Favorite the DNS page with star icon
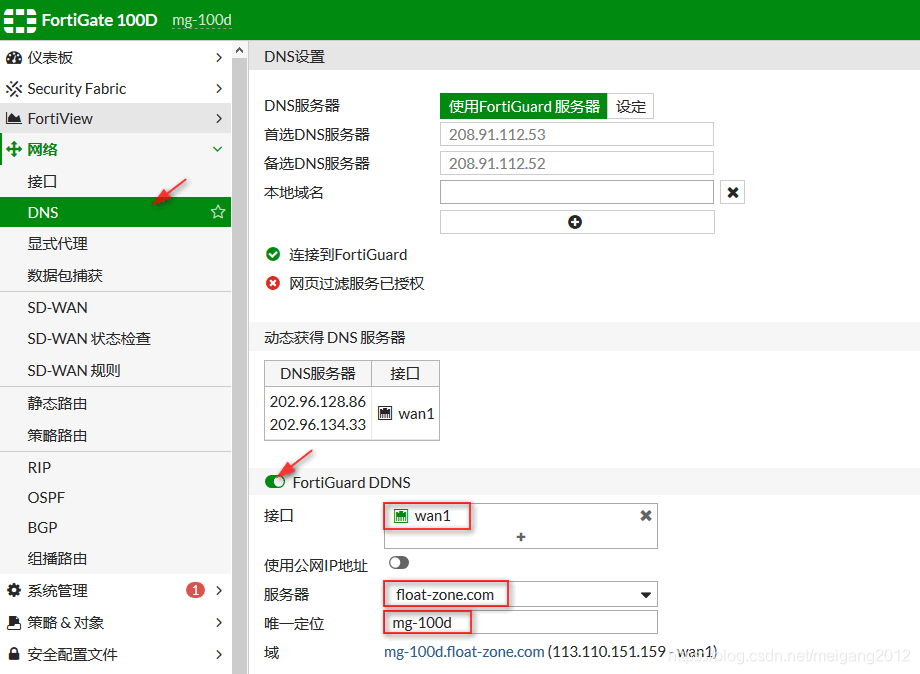920x674 pixels. pos(218,212)
